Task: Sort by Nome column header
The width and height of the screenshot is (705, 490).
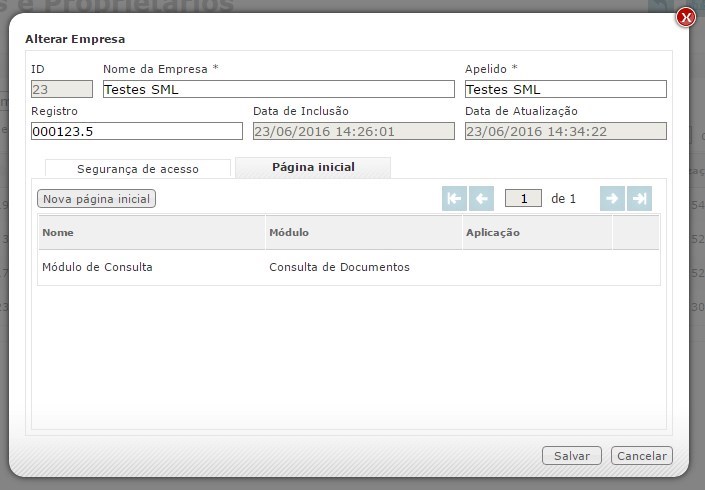Action: point(151,233)
